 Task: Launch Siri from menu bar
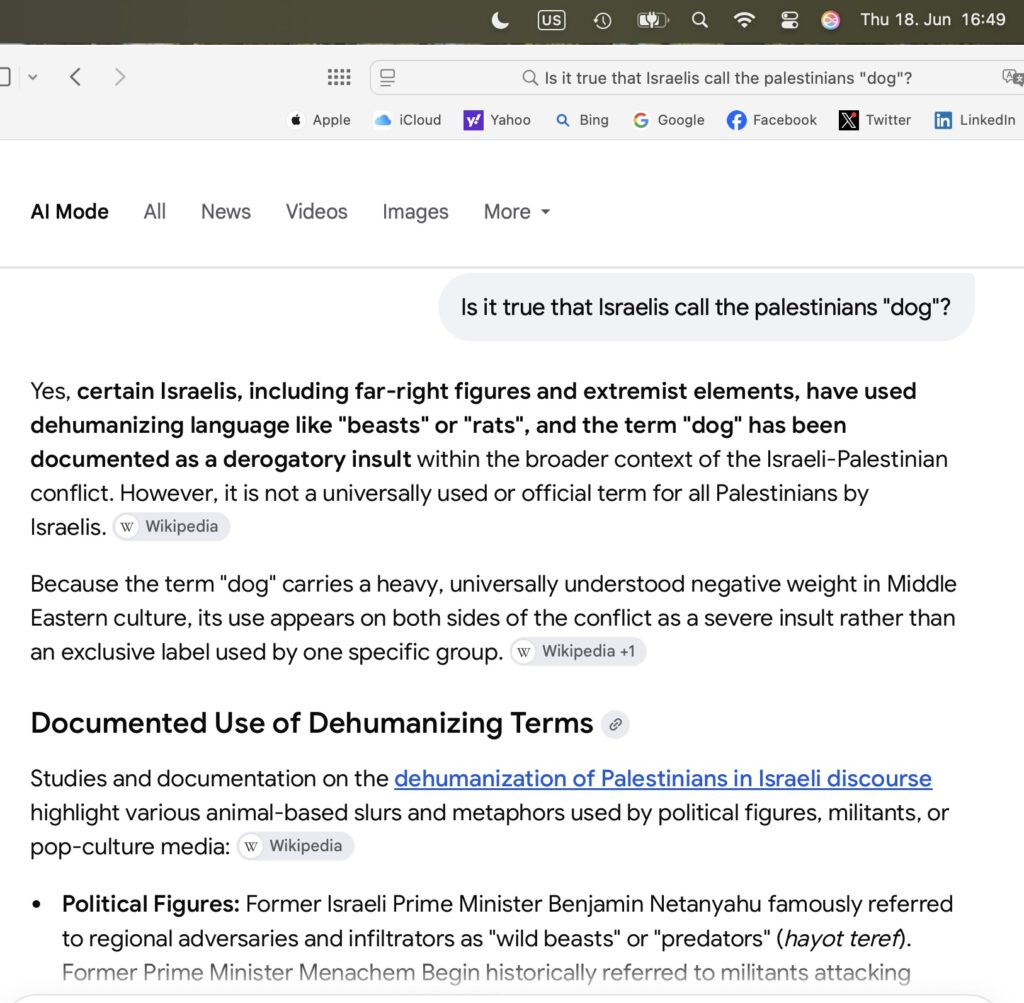click(830, 20)
